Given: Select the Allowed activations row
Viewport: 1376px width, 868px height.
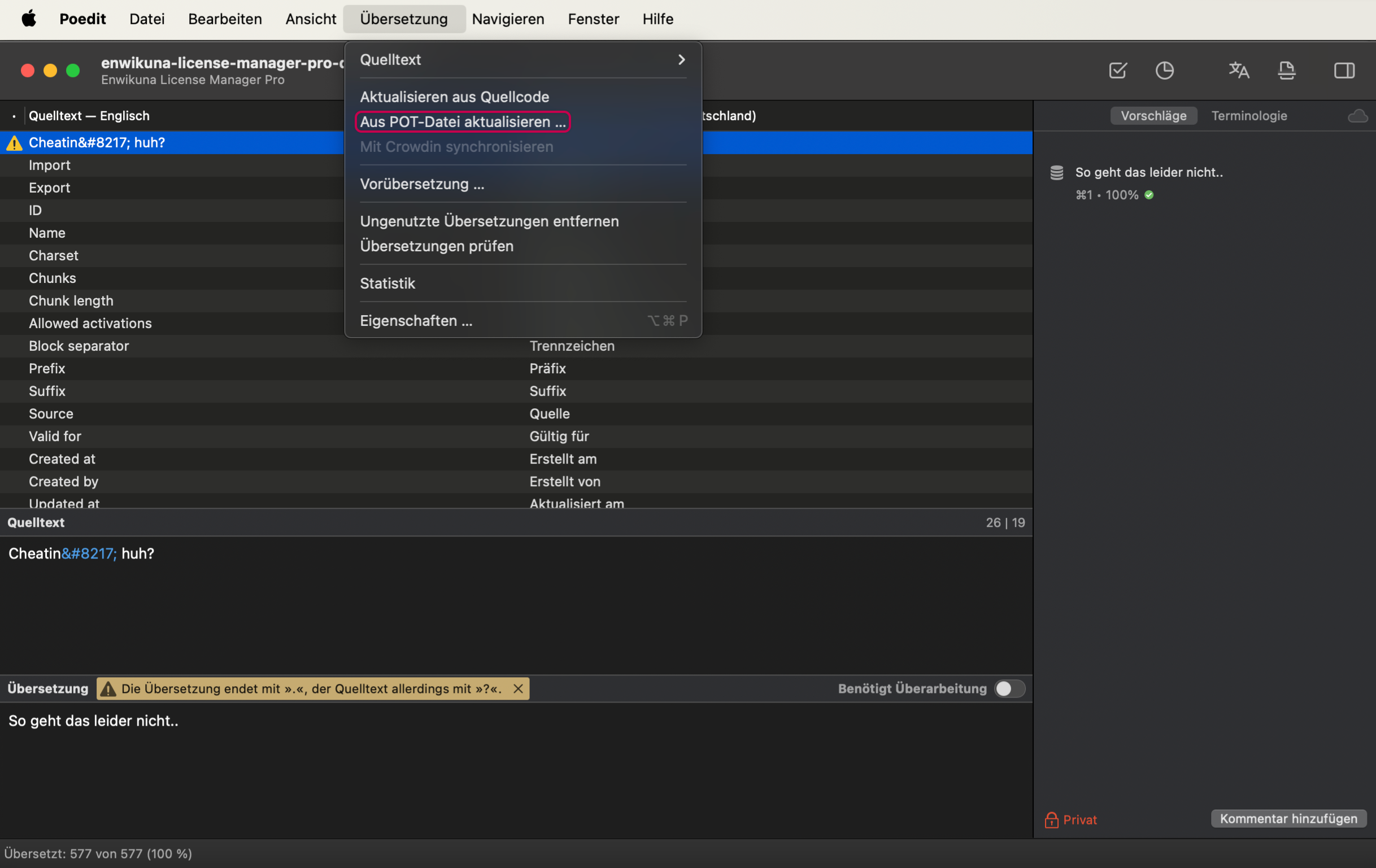Looking at the screenshot, I should tap(516, 324).
